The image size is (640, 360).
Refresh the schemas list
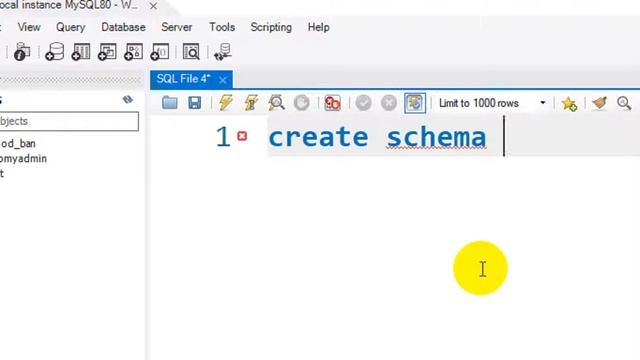click(x=128, y=100)
